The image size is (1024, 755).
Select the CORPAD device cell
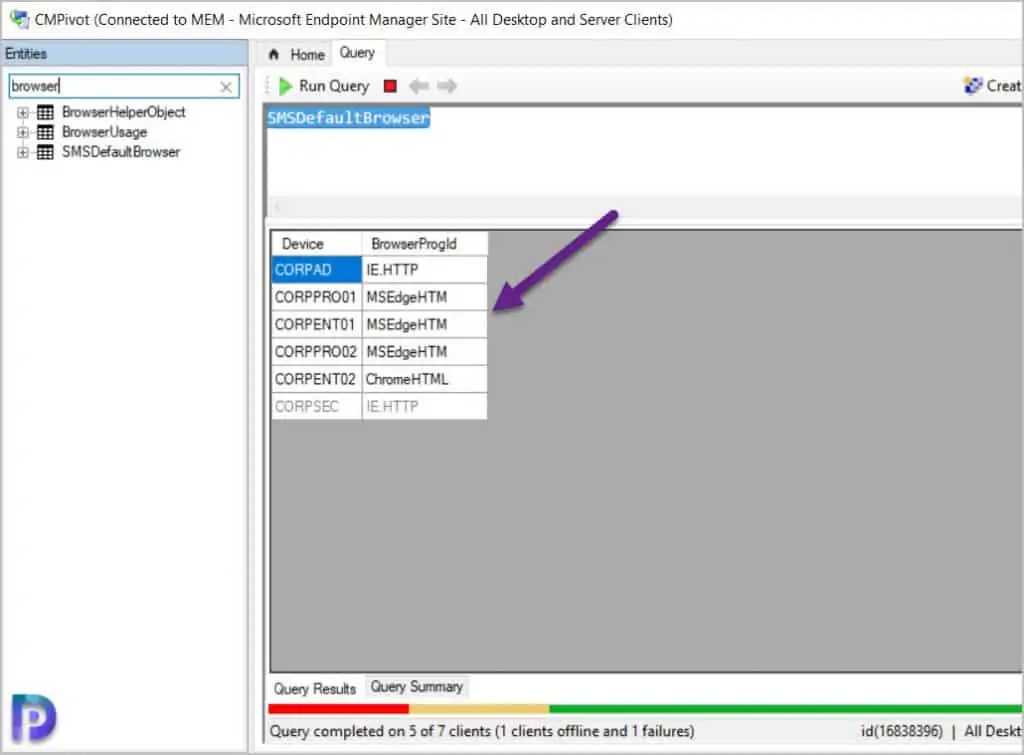[316, 270]
